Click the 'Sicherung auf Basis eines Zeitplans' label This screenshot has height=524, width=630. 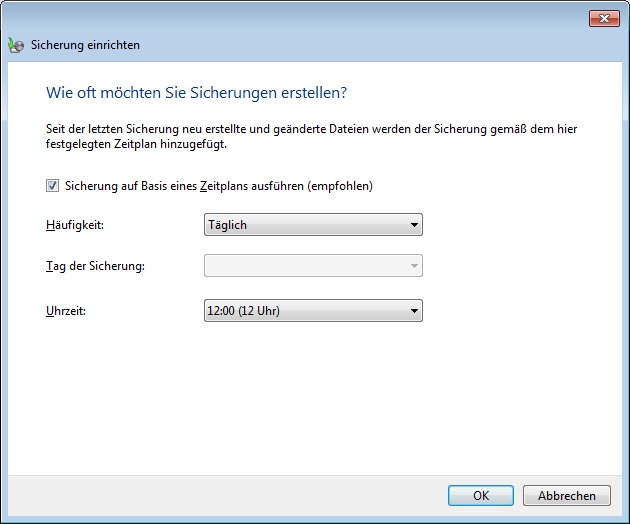coord(218,186)
